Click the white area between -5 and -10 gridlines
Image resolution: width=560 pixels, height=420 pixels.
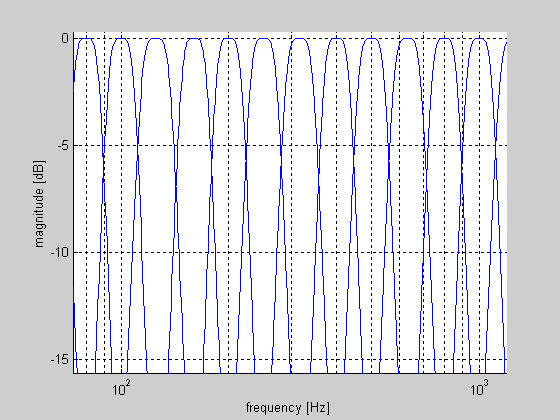(x=264, y=199)
